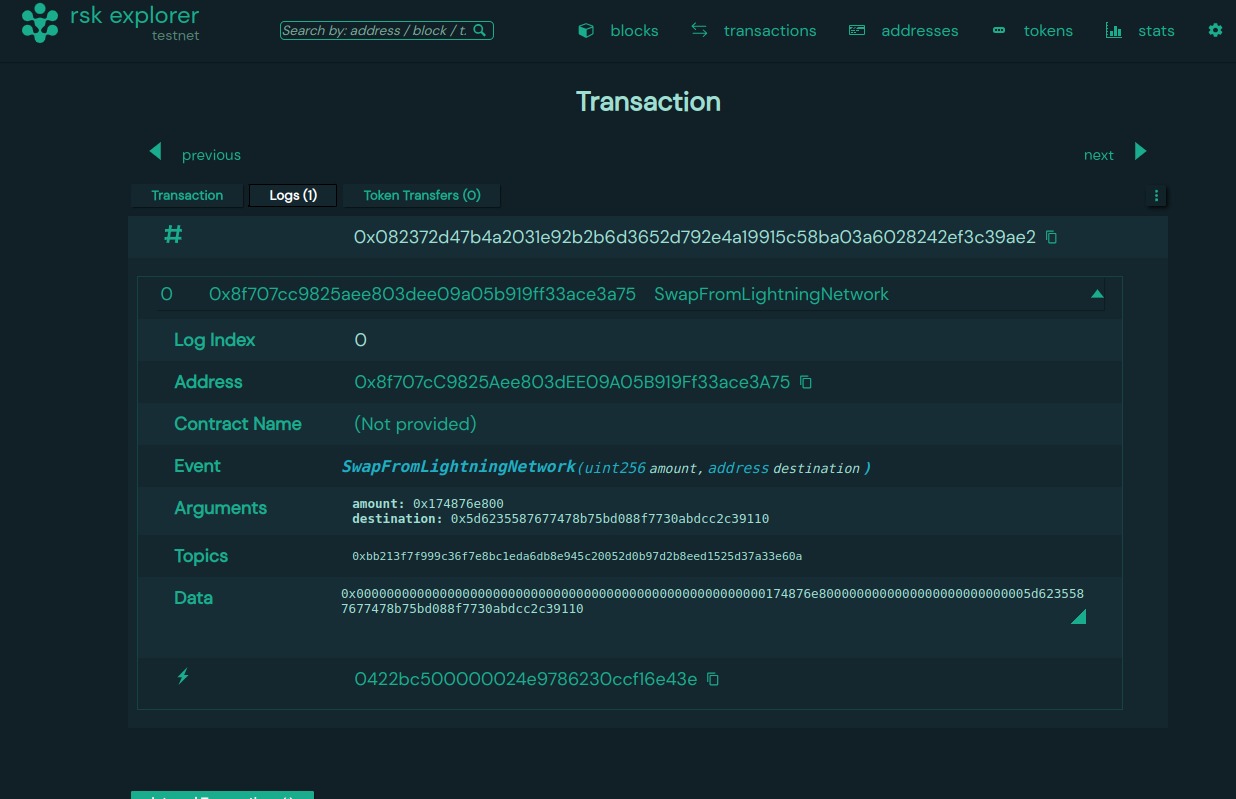Click the lightning bolt event icon
The image size is (1236, 799).
pos(183,677)
